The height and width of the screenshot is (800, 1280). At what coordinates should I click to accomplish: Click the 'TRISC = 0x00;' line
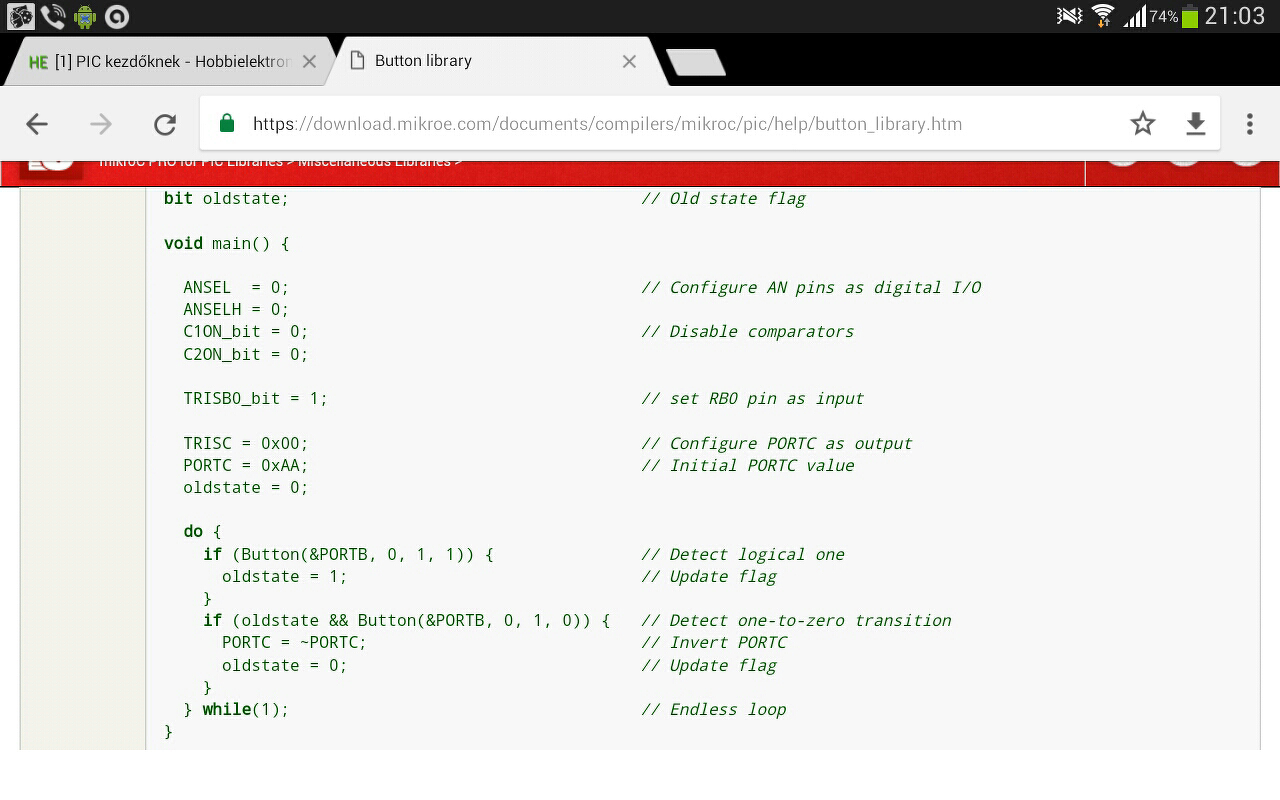pyautogui.click(x=246, y=443)
